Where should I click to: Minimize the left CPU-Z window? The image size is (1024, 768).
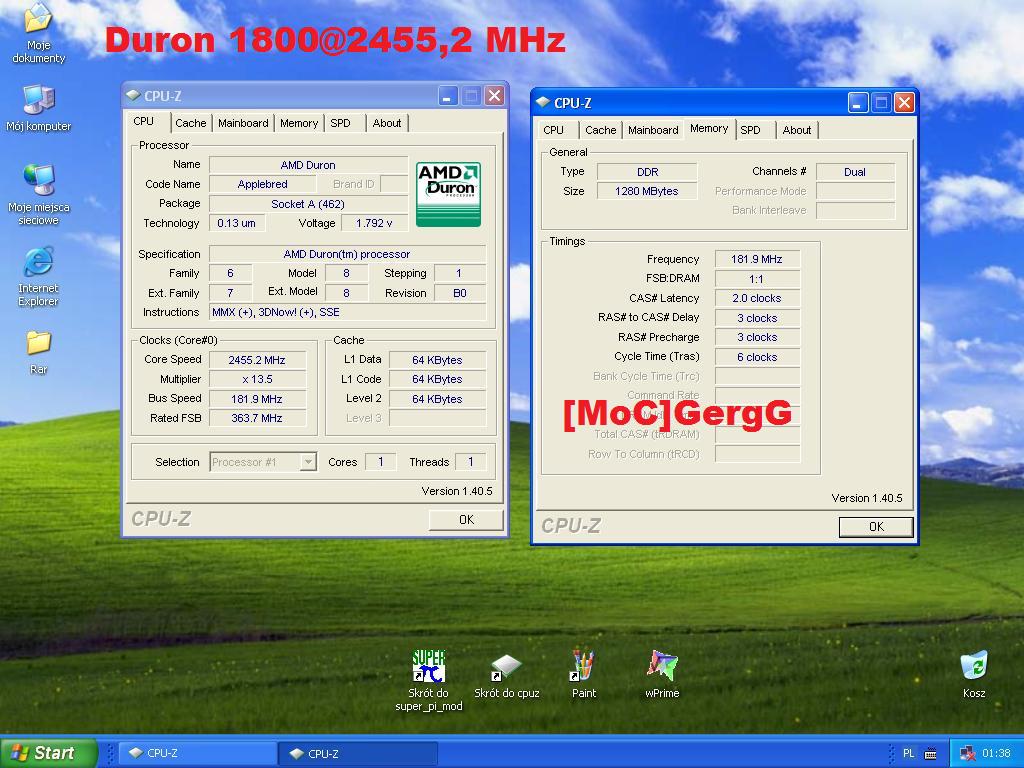(447, 97)
